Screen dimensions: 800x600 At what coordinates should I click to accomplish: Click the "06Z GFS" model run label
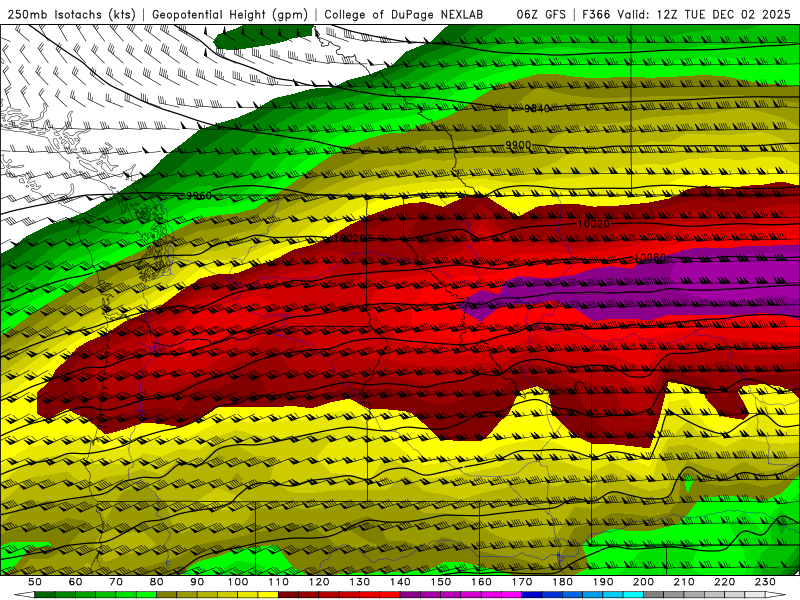point(541,15)
